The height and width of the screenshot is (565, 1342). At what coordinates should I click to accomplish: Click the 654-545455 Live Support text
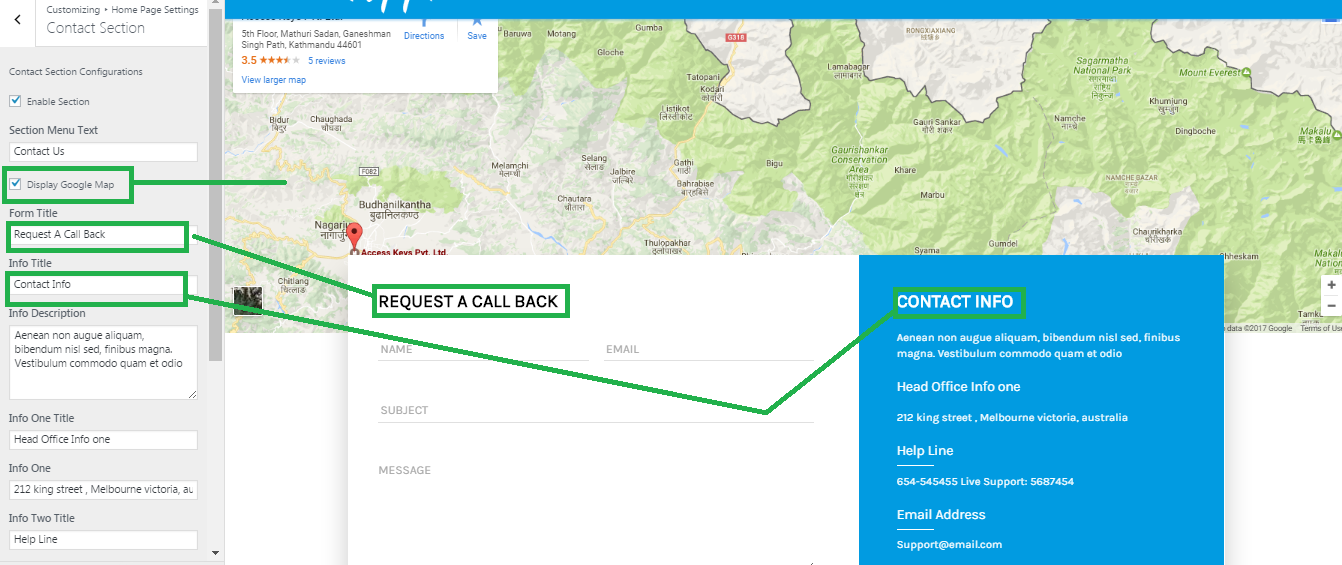(x=985, y=482)
